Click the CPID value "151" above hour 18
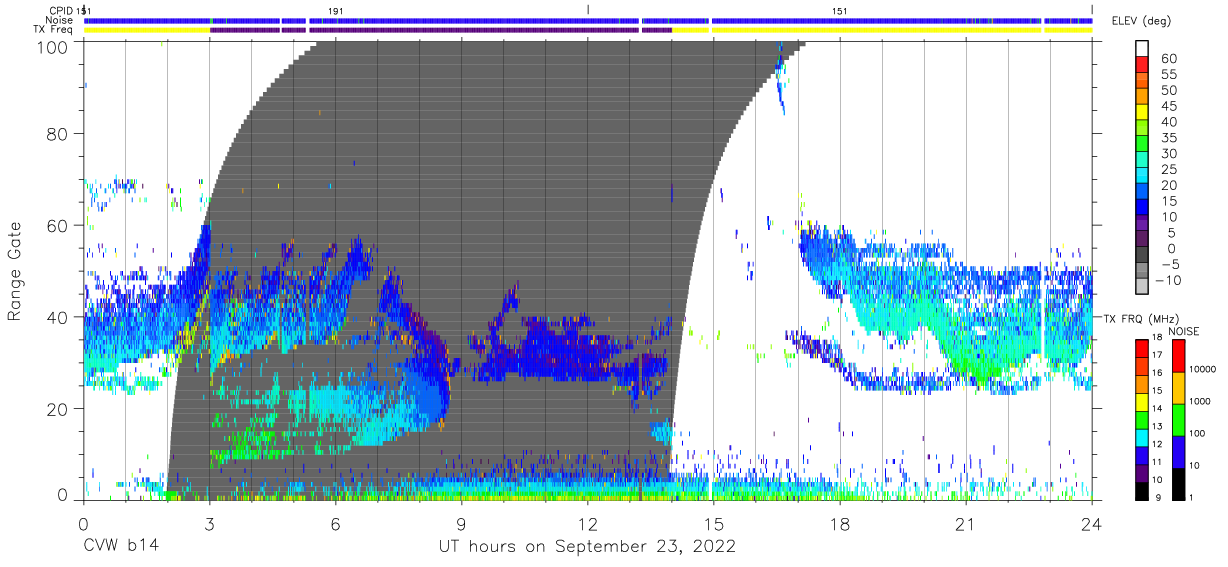Viewport: 1228px width, 567px height. pos(840,10)
